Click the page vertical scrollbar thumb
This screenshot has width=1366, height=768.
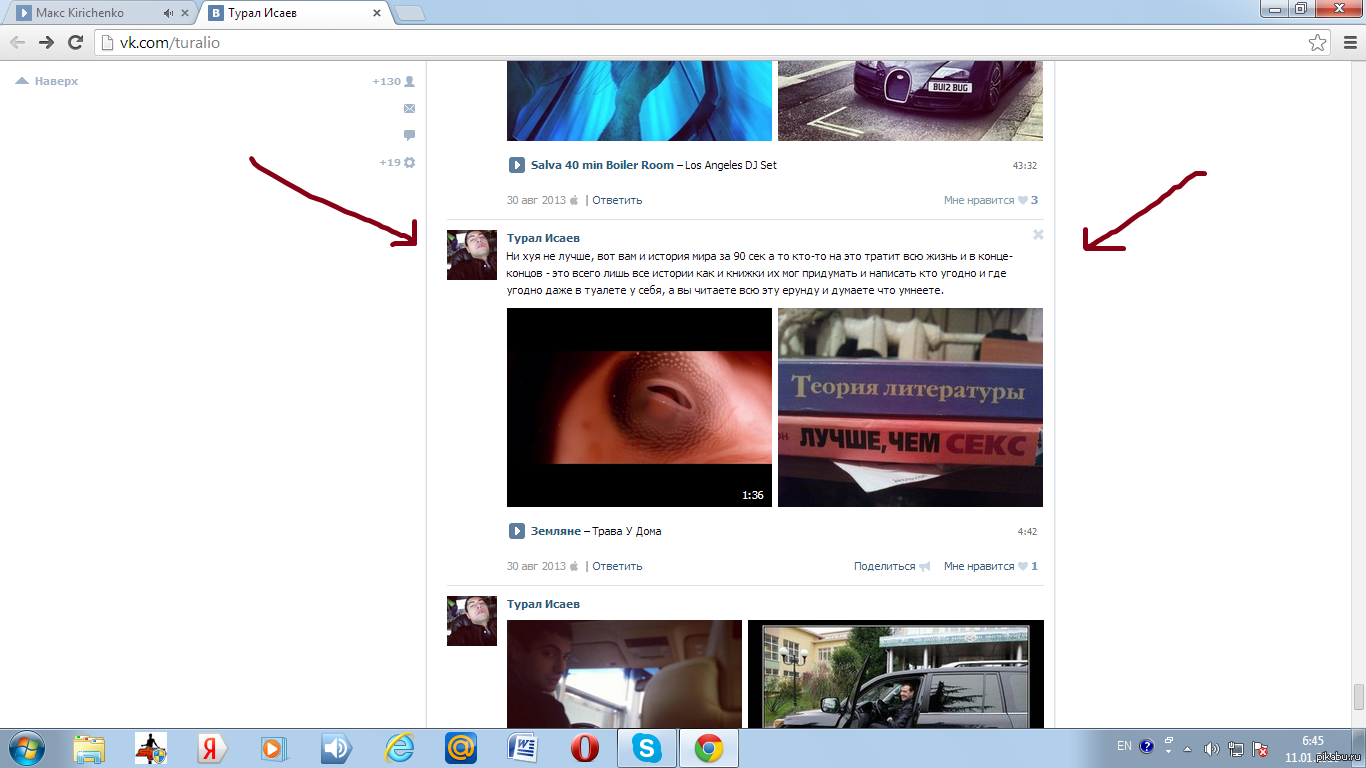[x=1358, y=696]
